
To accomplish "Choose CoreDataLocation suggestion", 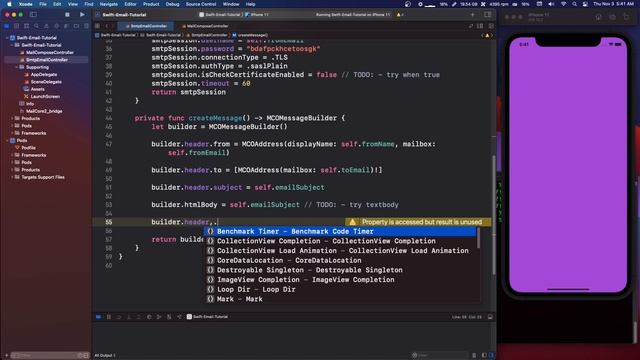I will pos(340,260).
